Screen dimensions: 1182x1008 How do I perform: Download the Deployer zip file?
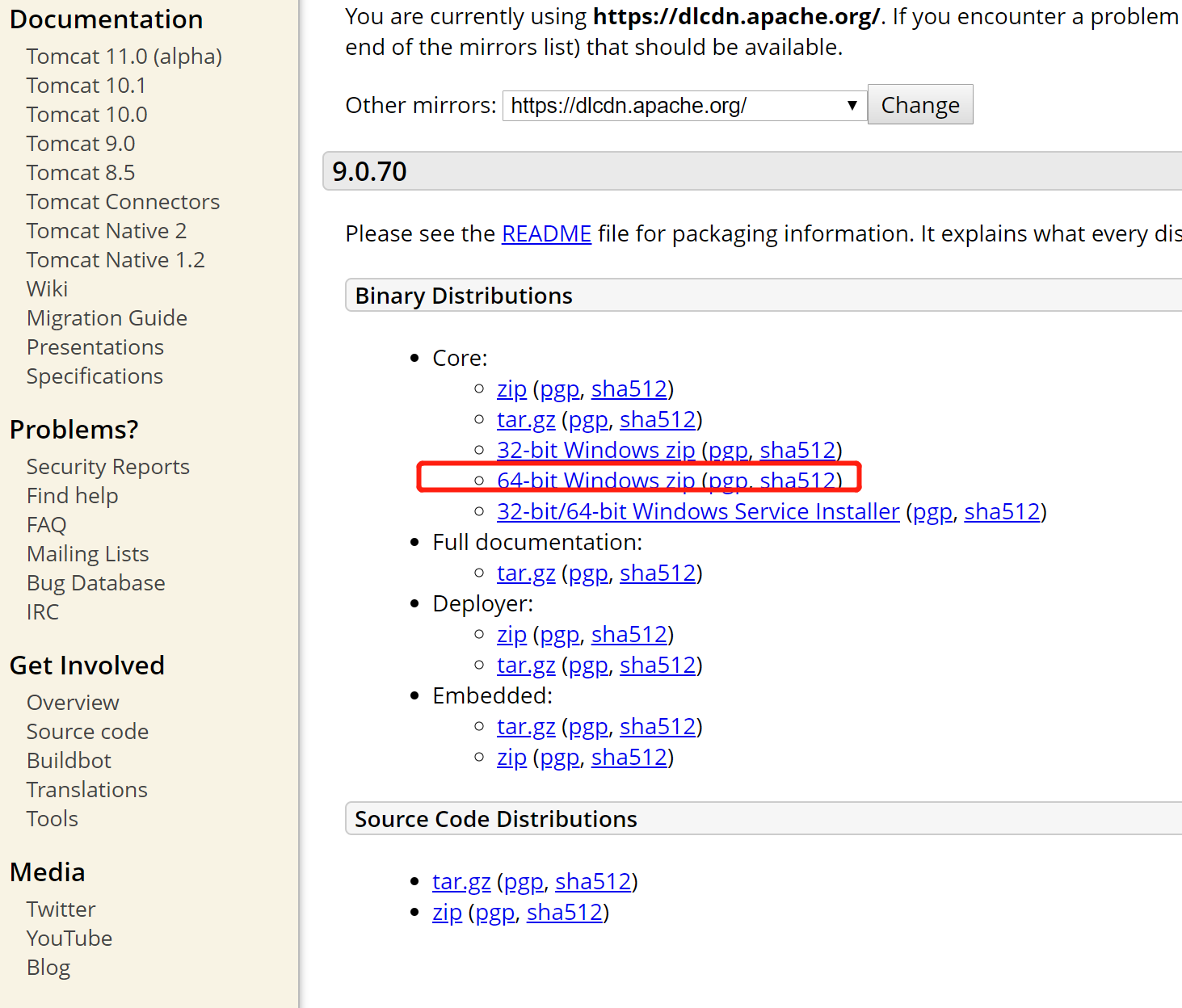click(x=511, y=634)
